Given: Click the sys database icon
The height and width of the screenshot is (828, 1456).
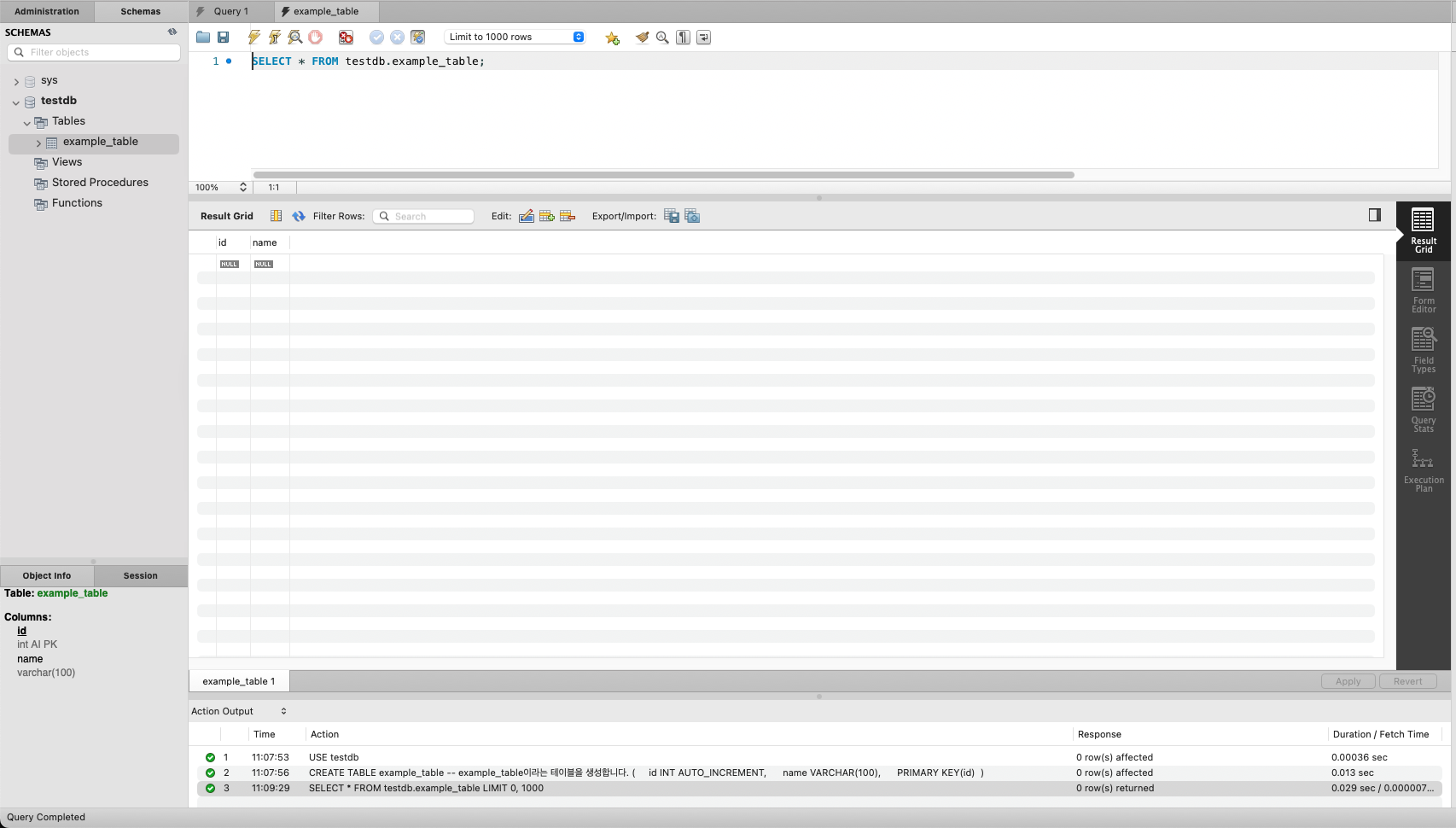Looking at the screenshot, I should click(x=30, y=81).
